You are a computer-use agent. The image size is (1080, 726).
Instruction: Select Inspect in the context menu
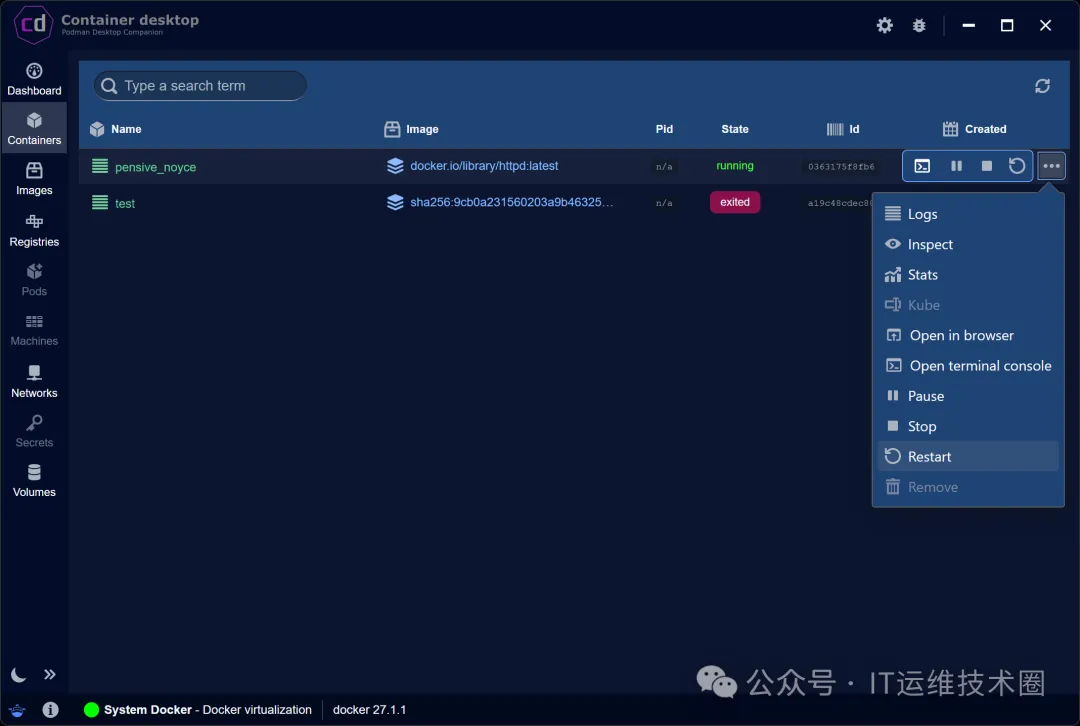tap(930, 245)
